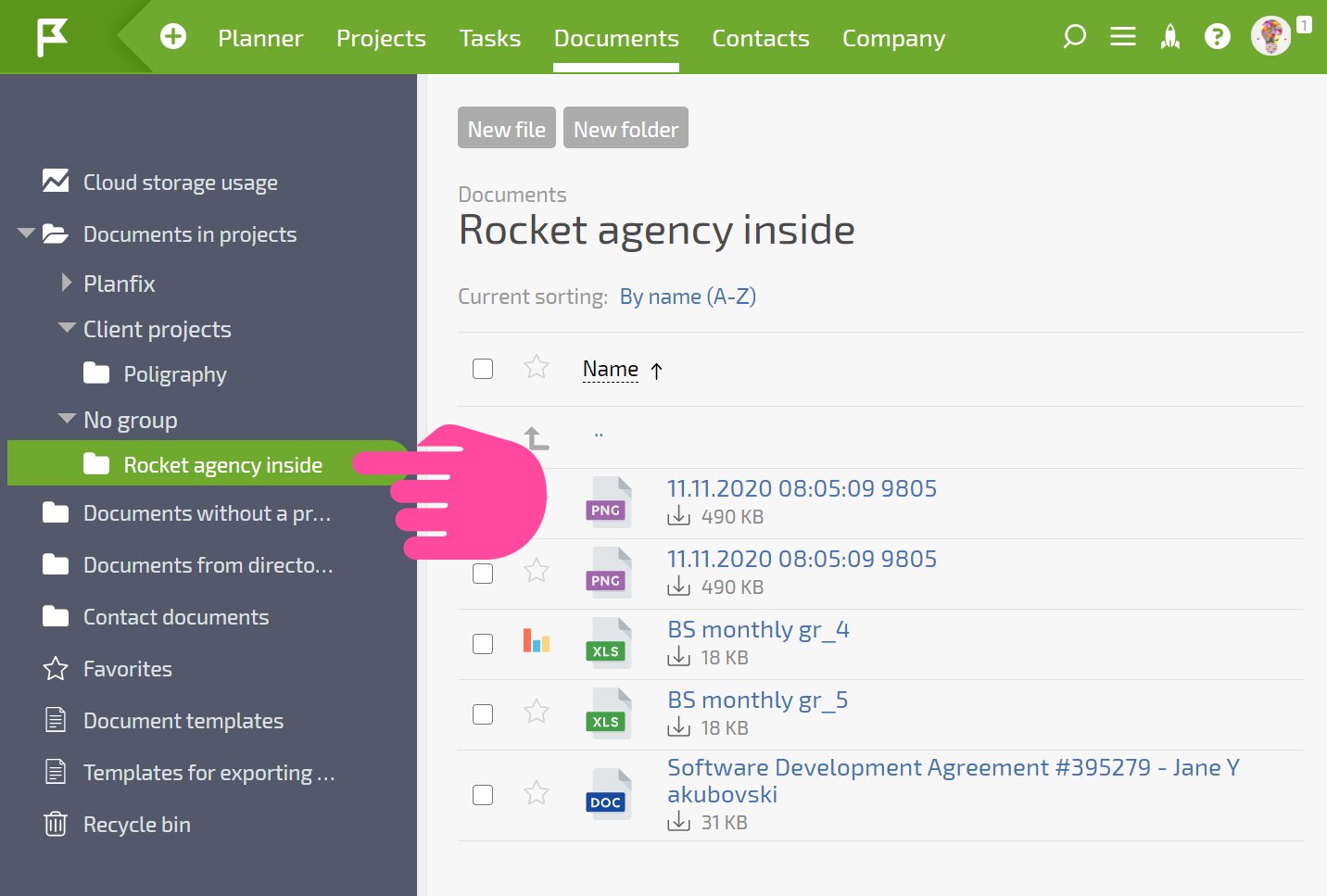Open the Projects tab
Viewport: 1327px width, 896px height.
(381, 38)
